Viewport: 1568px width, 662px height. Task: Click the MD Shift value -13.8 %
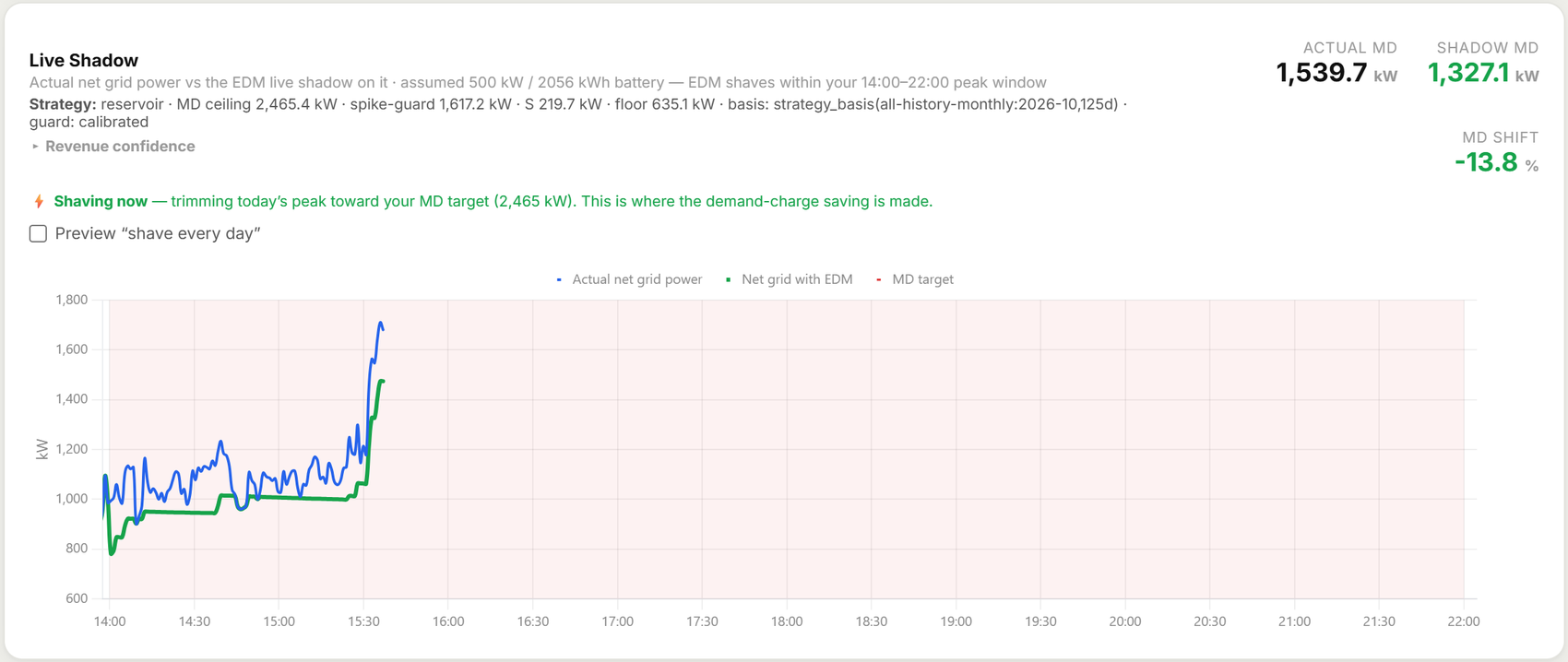[x=1497, y=162]
